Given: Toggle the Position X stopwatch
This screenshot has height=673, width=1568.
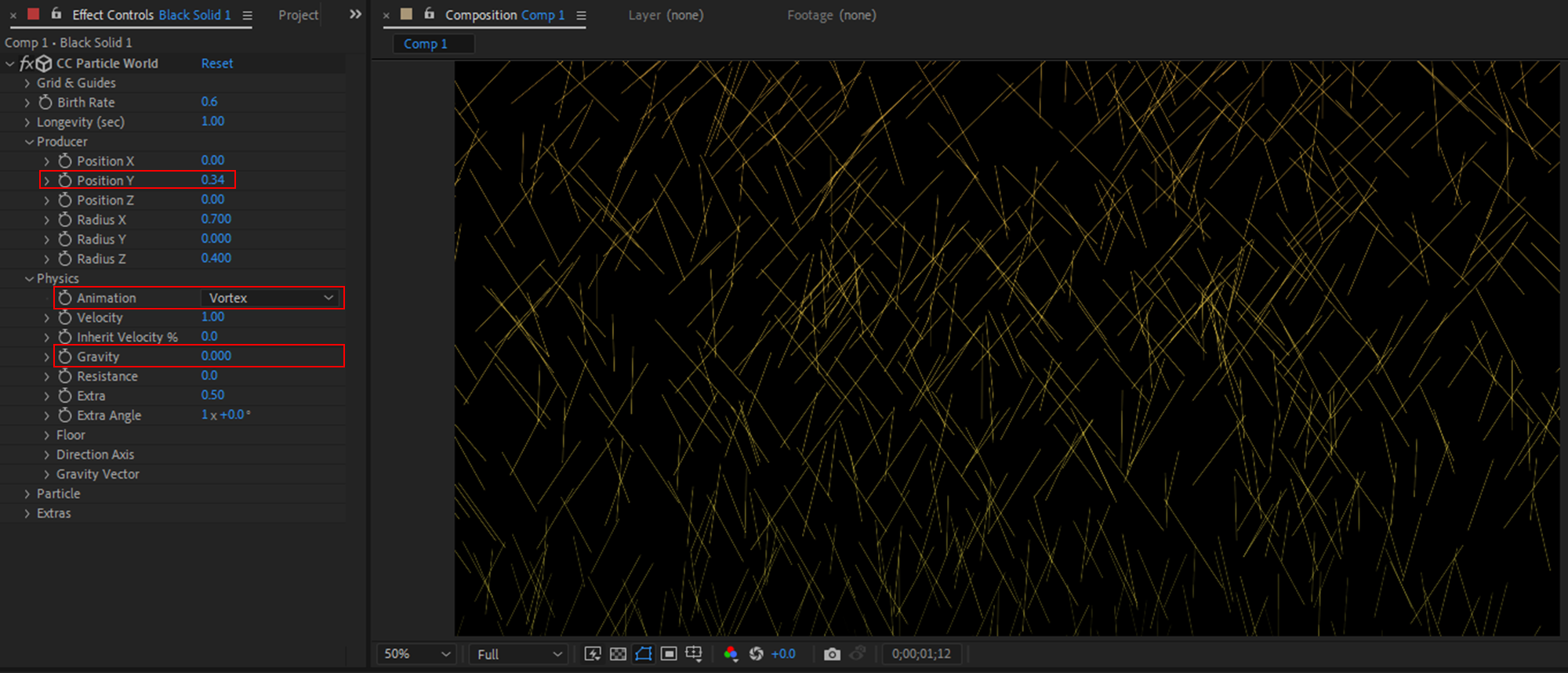Looking at the screenshot, I should pyautogui.click(x=65, y=161).
